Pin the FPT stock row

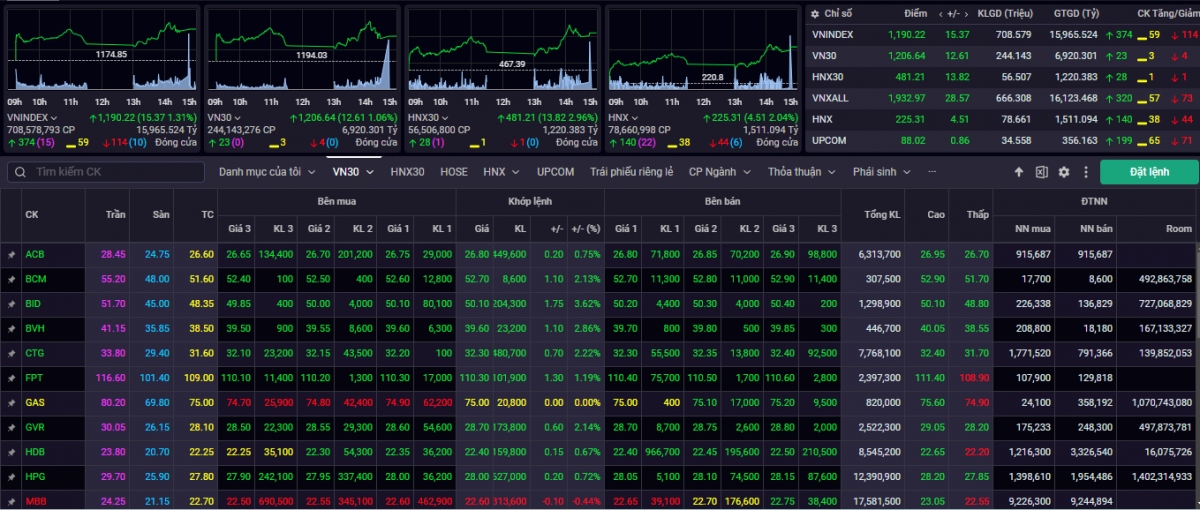click(x=12, y=378)
